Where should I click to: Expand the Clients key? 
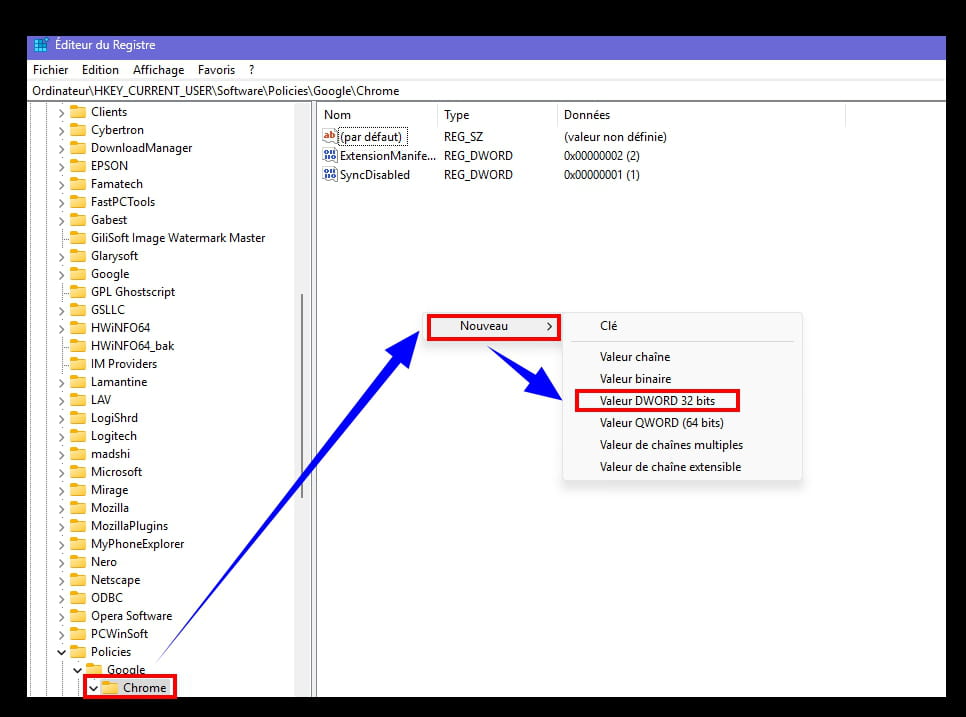tap(61, 113)
